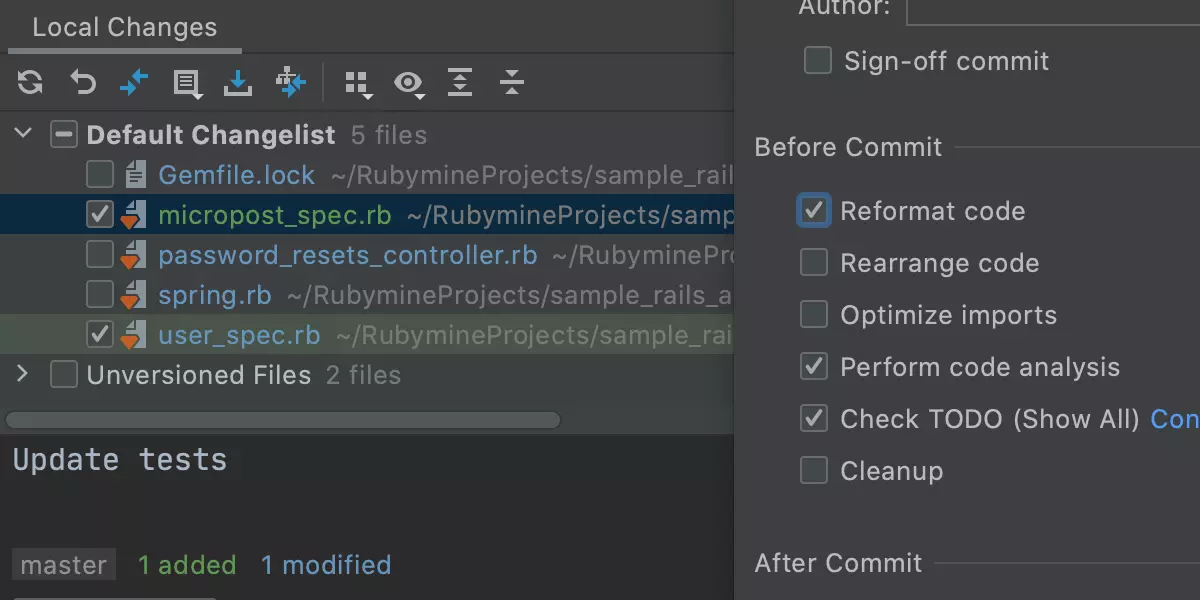Open the Group By icon
Screen dimensions: 1200x600
click(x=358, y=84)
